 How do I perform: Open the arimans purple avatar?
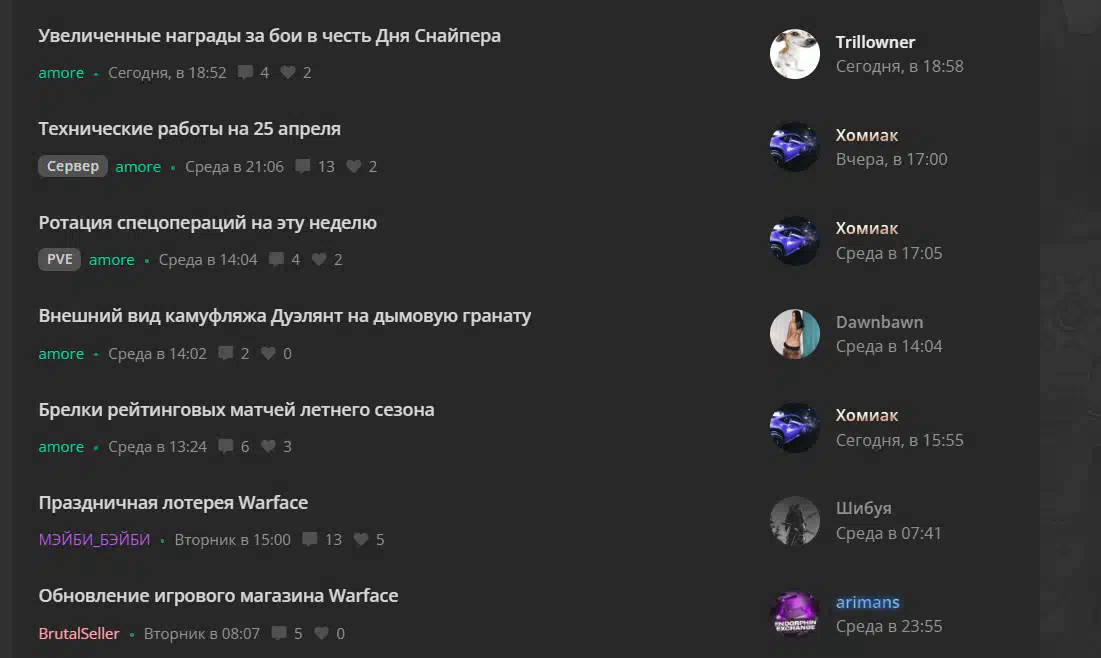point(795,614)
